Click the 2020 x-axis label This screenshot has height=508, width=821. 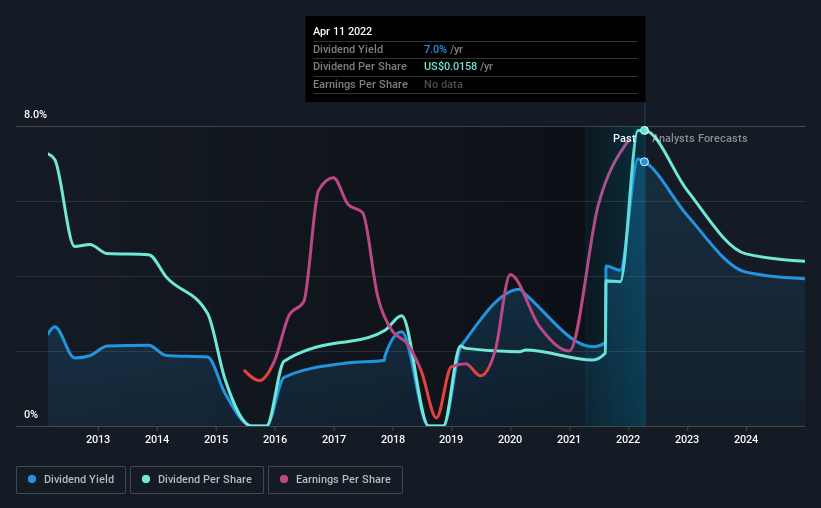tap(510, 439)
